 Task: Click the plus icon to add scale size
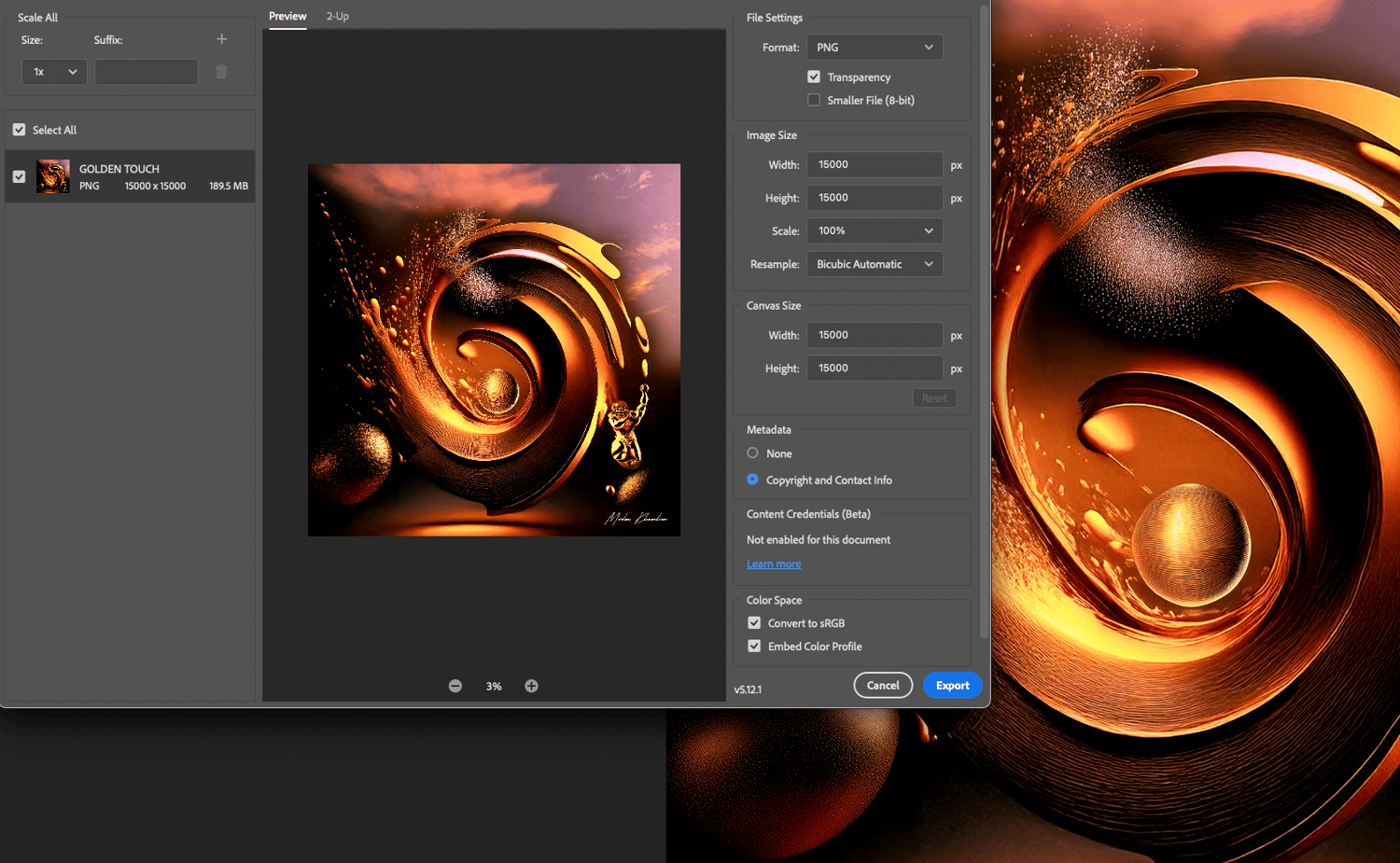221,39
